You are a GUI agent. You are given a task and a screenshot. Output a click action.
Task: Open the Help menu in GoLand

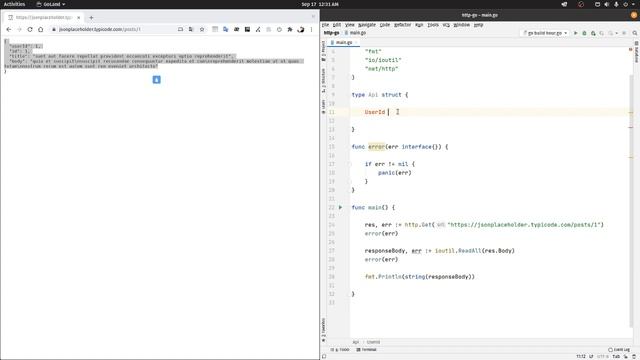coord(478,25)
